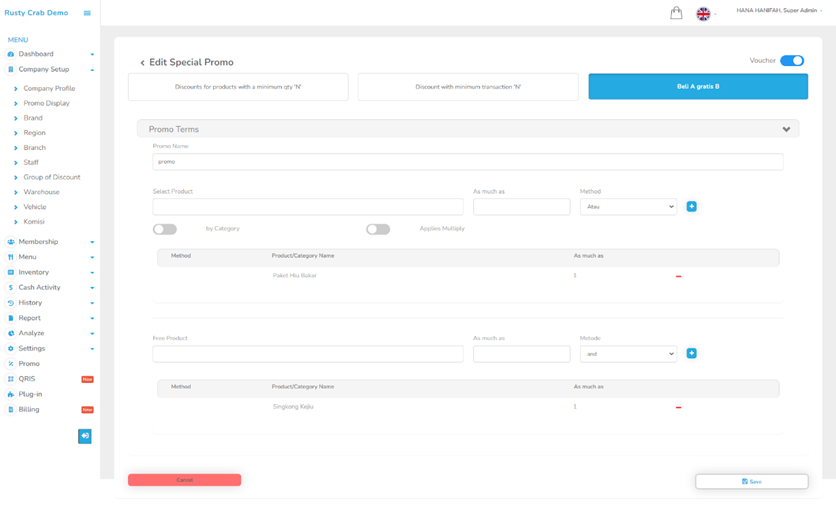Open the shopping bag icon in header
The width and height of the screenshot is (836, 507).
tap(676, 13)
